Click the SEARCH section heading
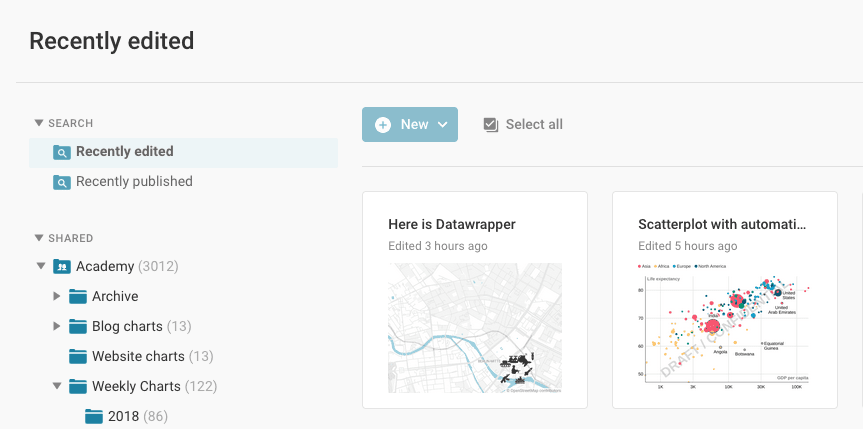The image size is (863, 429). [70, 123]
